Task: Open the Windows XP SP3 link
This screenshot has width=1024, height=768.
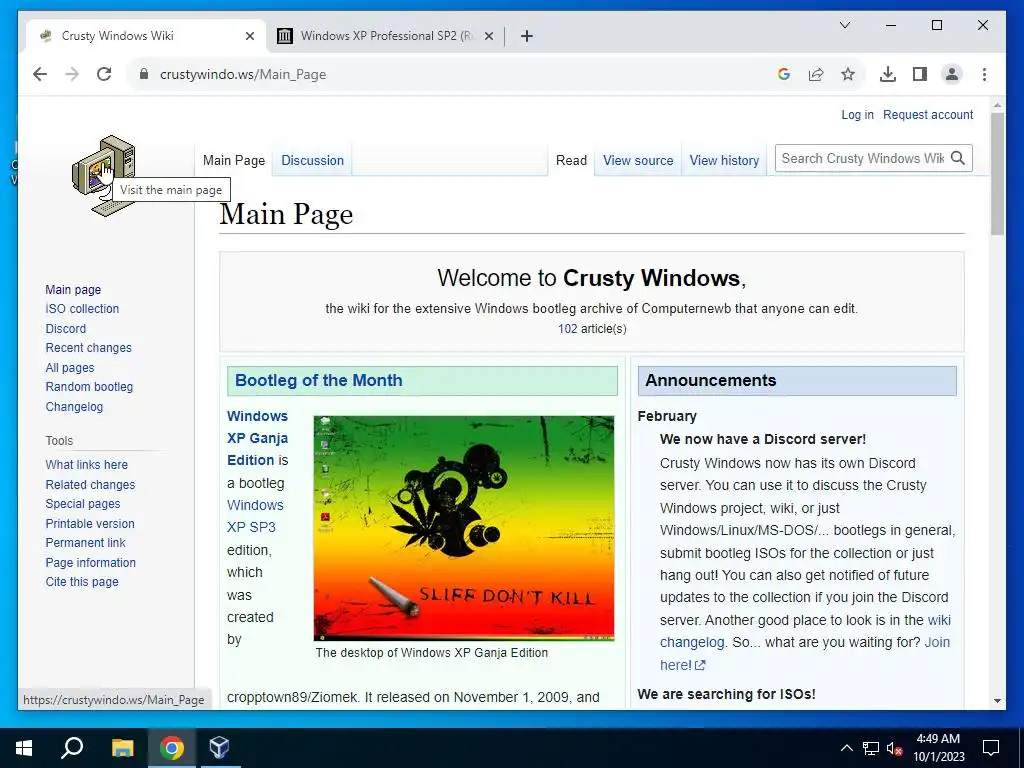Action: coord(255,516)
